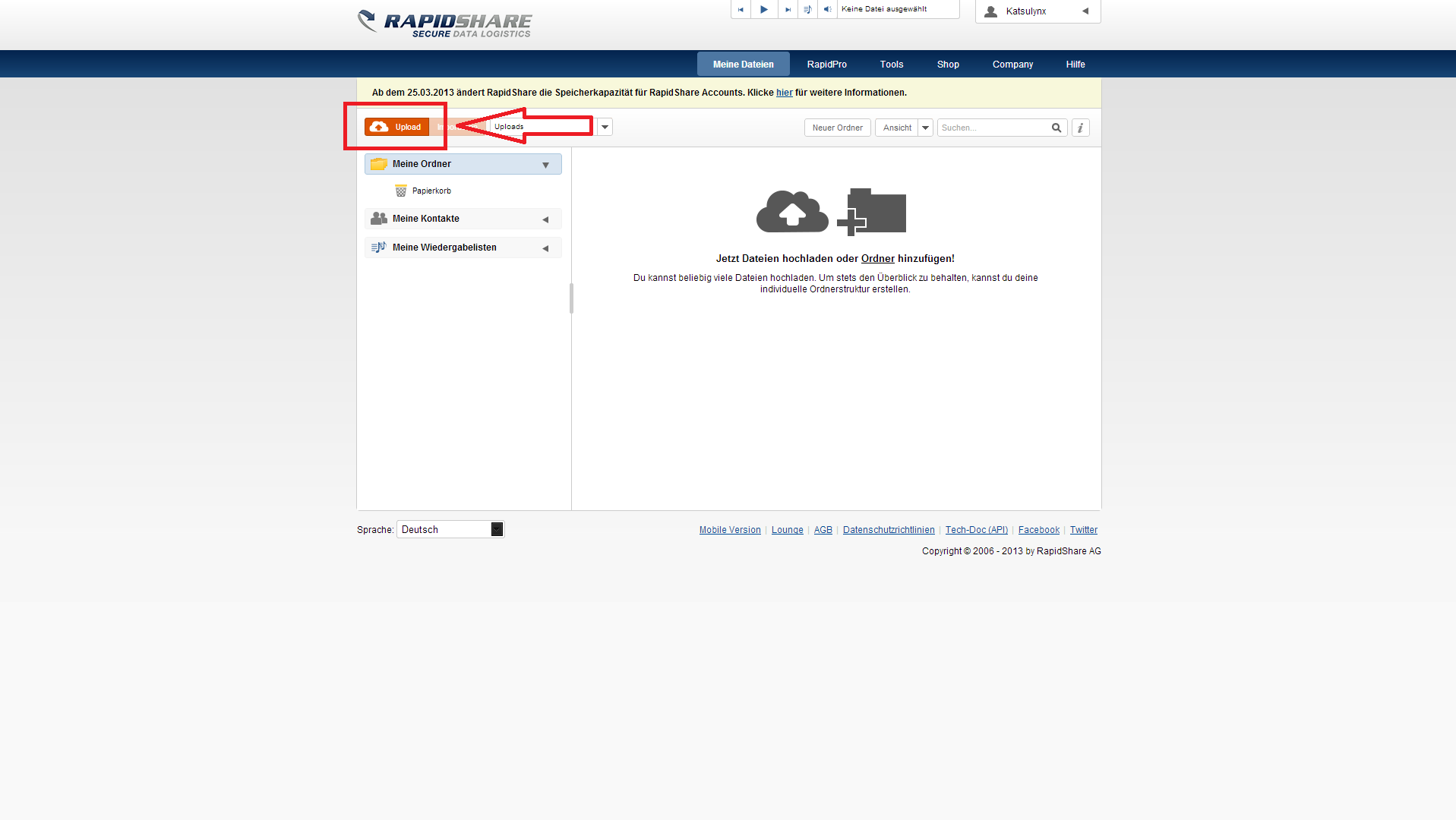Open the playlist icon in player

tap(807, 10)
